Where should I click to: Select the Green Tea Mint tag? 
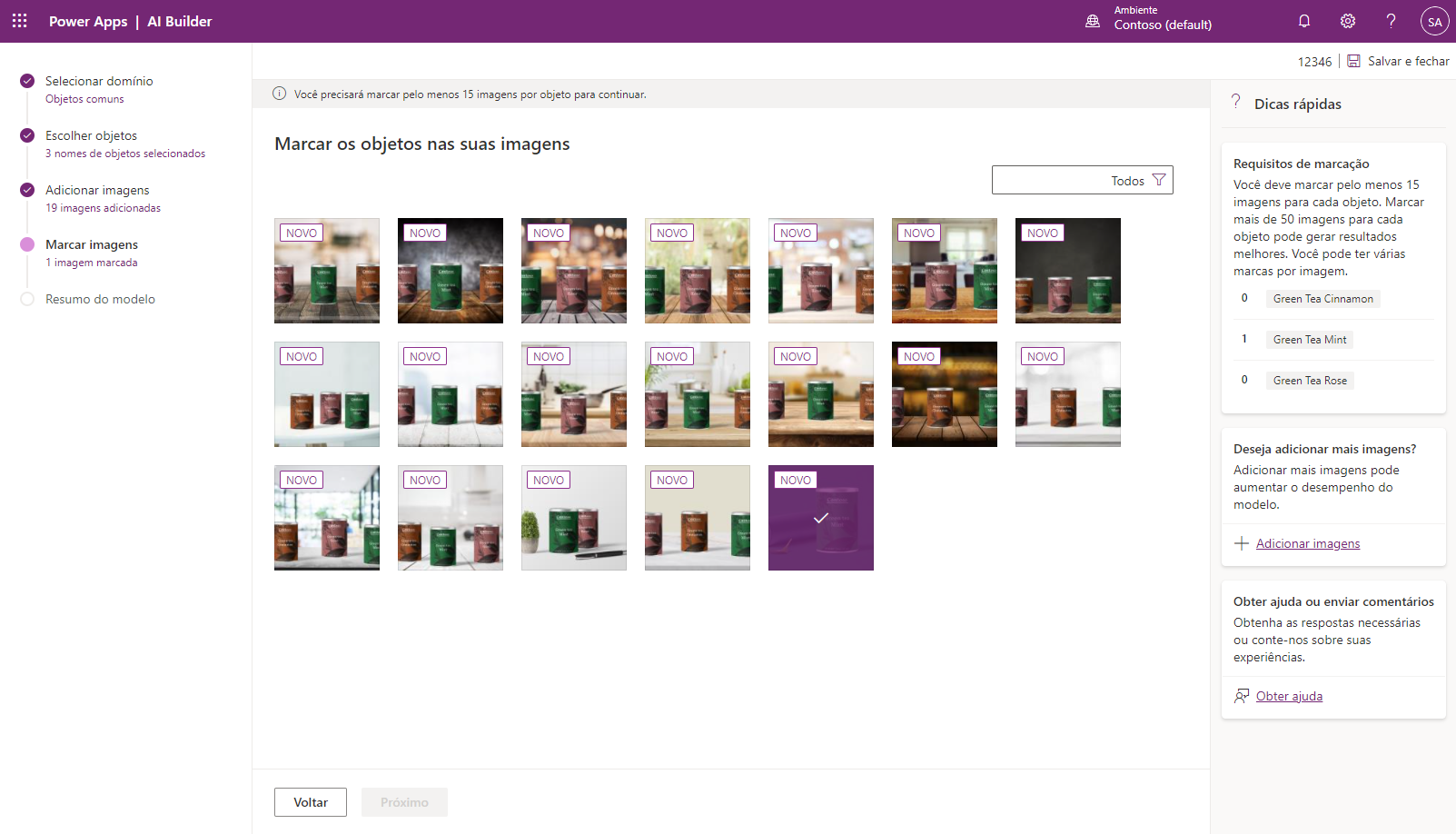[1310, 340]
